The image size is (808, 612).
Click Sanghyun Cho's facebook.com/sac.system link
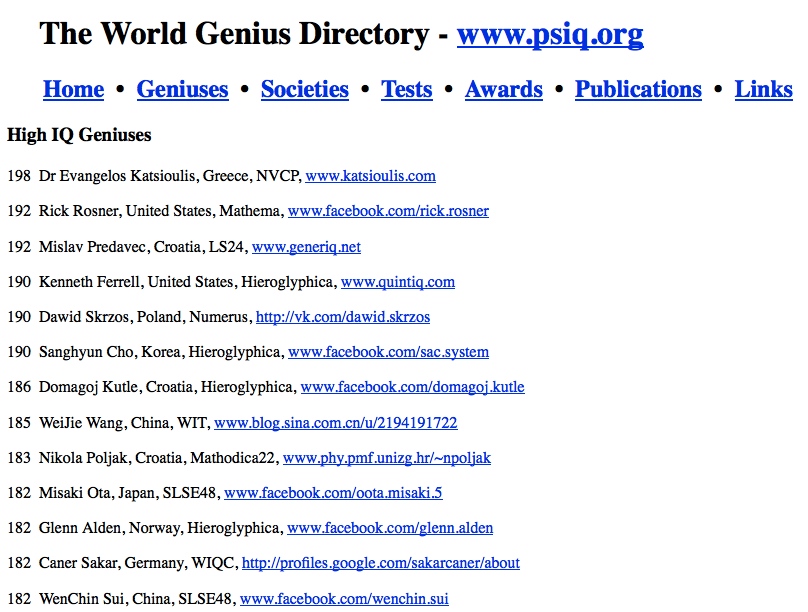388,352
